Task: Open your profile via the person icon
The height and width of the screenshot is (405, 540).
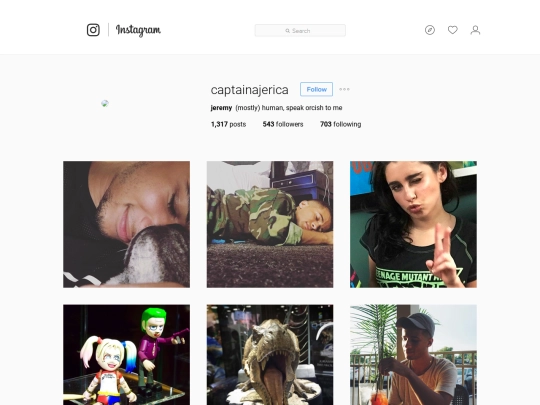Action: [x=475, y=30]
